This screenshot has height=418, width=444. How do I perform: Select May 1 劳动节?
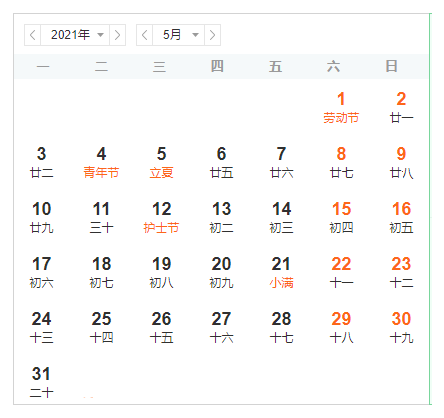click(x=341, y=107)
